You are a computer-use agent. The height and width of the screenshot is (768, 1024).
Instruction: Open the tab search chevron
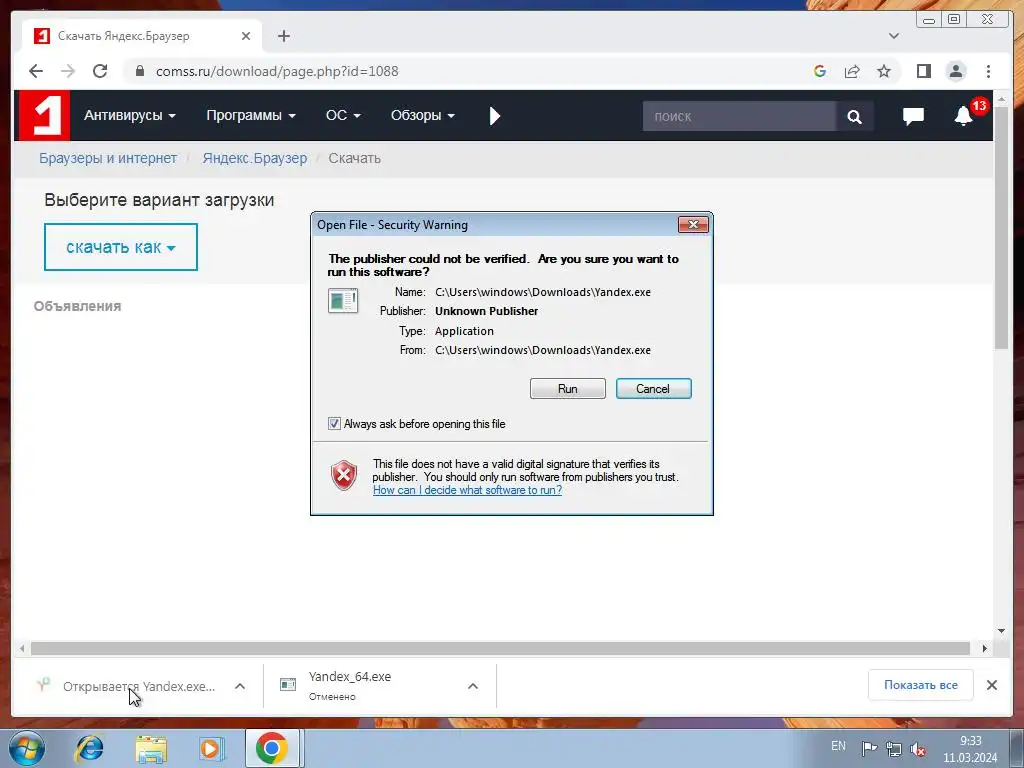coord(894,36)
